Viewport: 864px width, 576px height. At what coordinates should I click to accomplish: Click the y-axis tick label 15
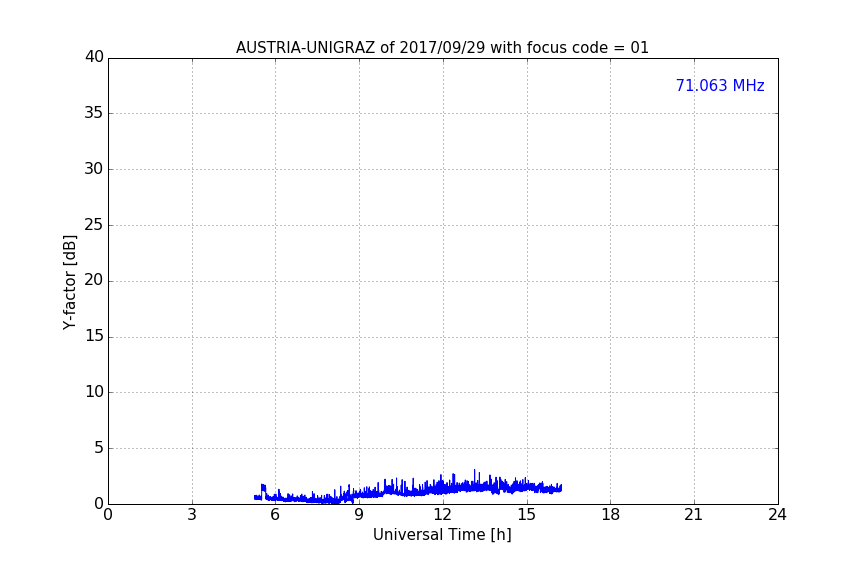click(94, 336)
